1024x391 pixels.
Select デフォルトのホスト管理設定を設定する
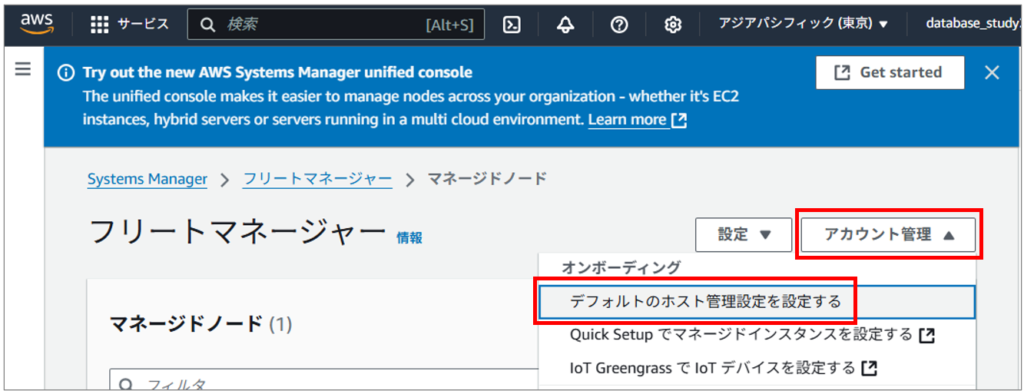point(757,302)
